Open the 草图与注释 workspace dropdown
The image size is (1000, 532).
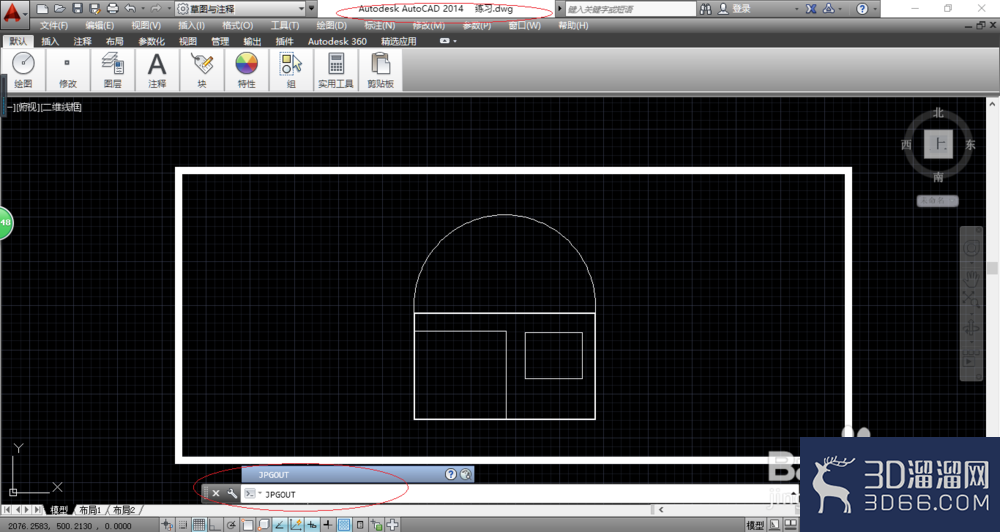(241, 9)
